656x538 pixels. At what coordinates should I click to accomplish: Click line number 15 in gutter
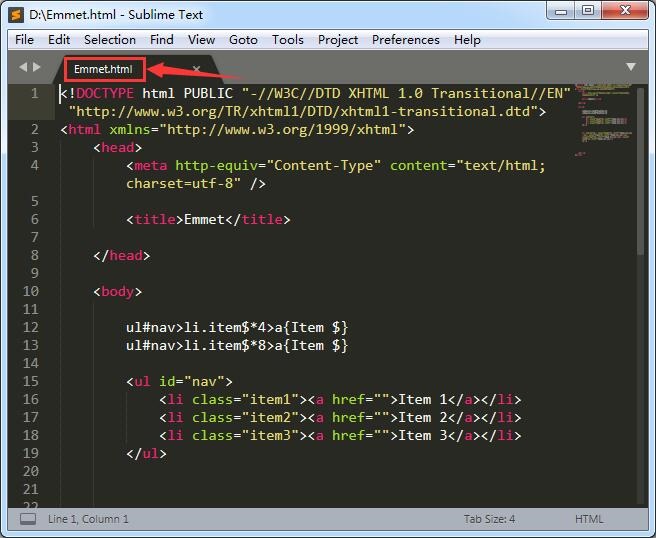tap(31, 381)
